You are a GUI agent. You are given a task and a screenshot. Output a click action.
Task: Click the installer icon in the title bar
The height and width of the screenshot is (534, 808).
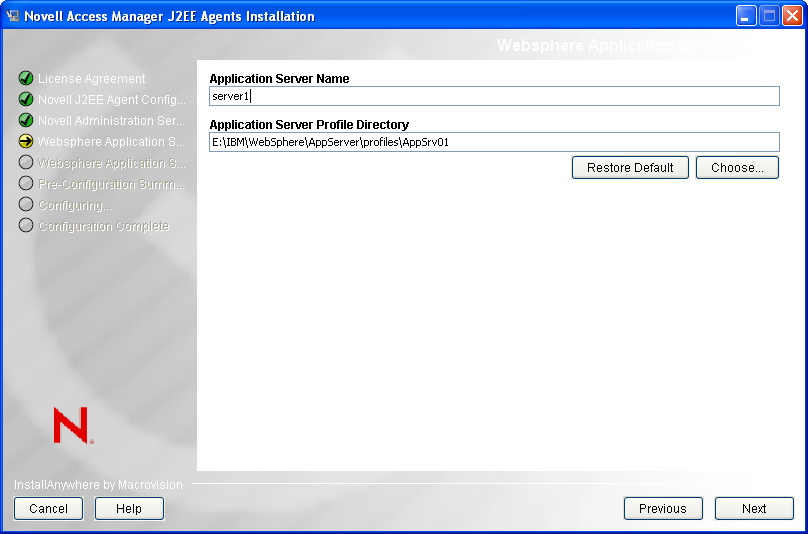pos(13,16)
